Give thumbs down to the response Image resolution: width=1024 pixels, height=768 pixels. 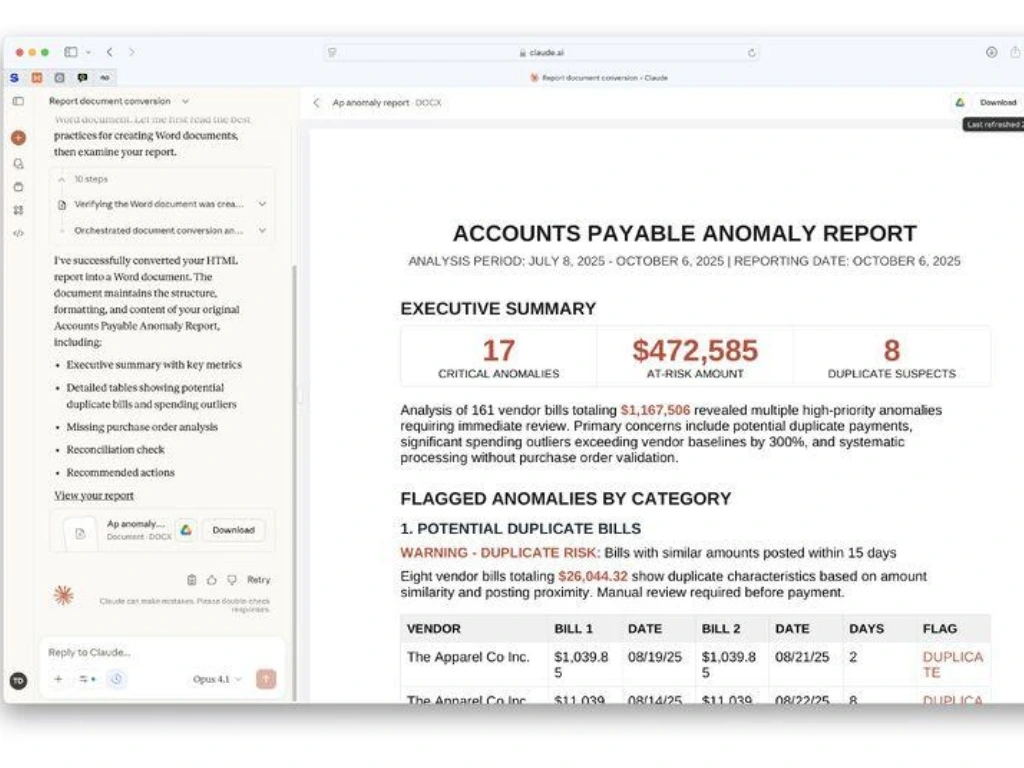pyautogui.click(x=232, y=580)
